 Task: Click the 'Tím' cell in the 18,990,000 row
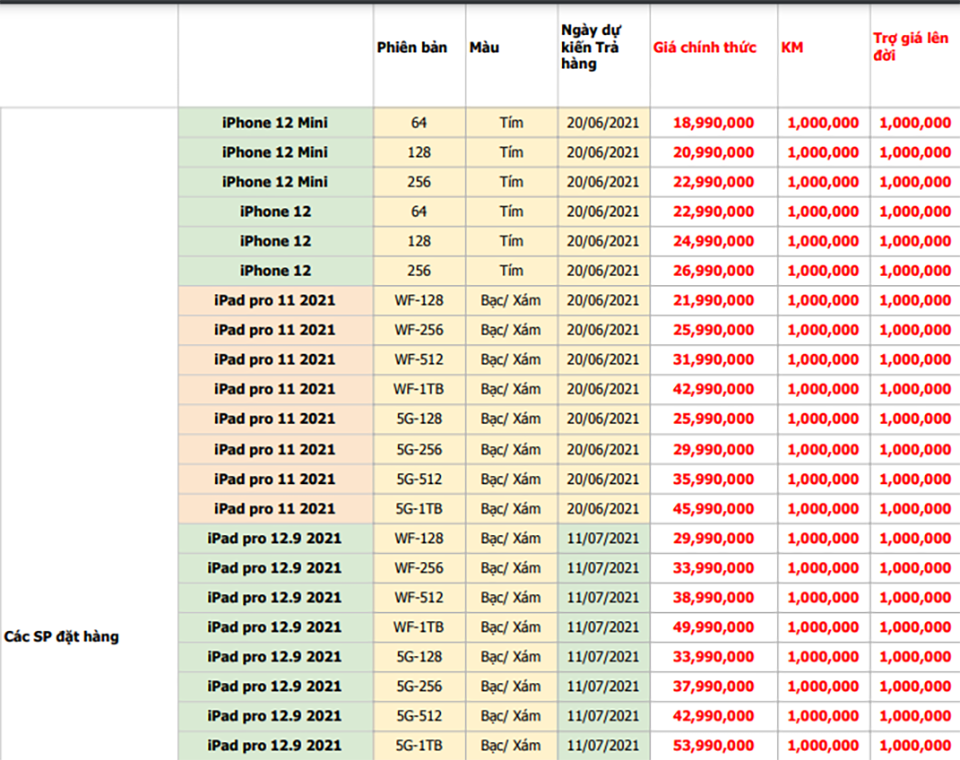coord(511,122)
